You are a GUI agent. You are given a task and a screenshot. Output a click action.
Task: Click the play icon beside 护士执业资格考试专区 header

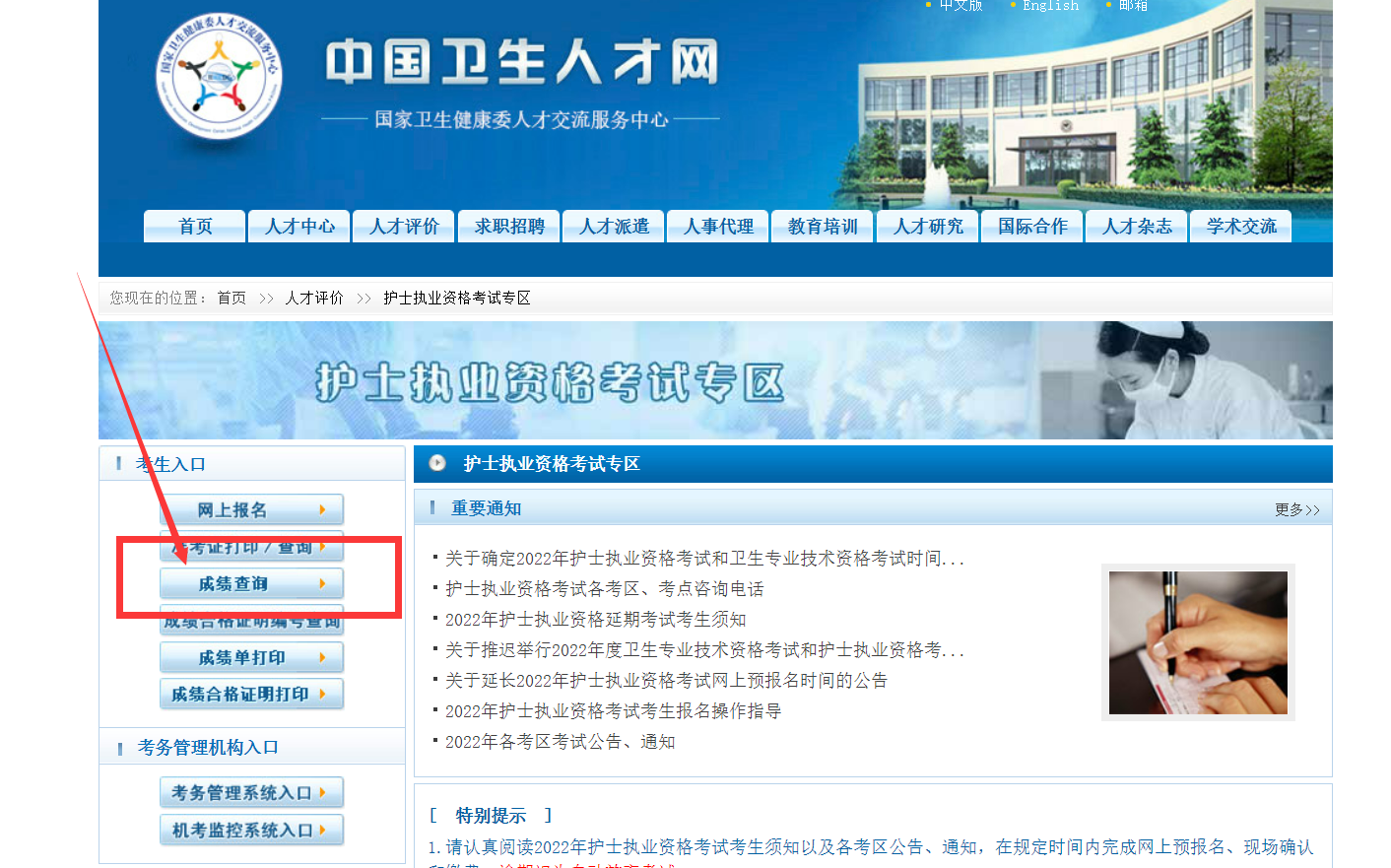point(437,463)
